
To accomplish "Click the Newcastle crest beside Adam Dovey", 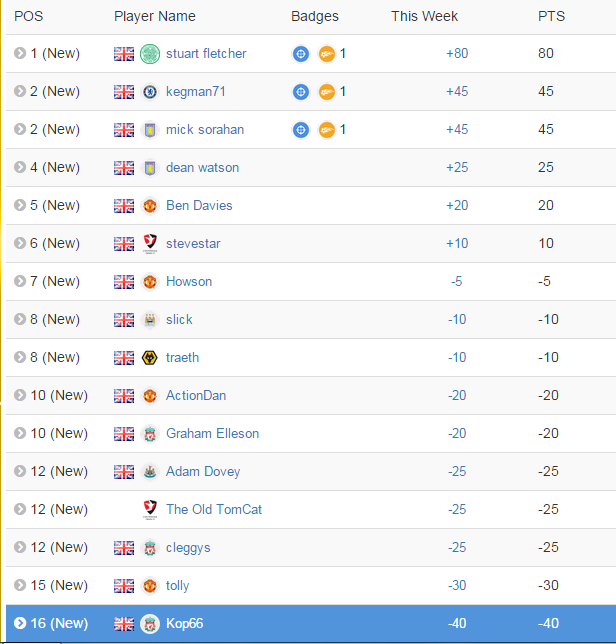I will [150, 472].
